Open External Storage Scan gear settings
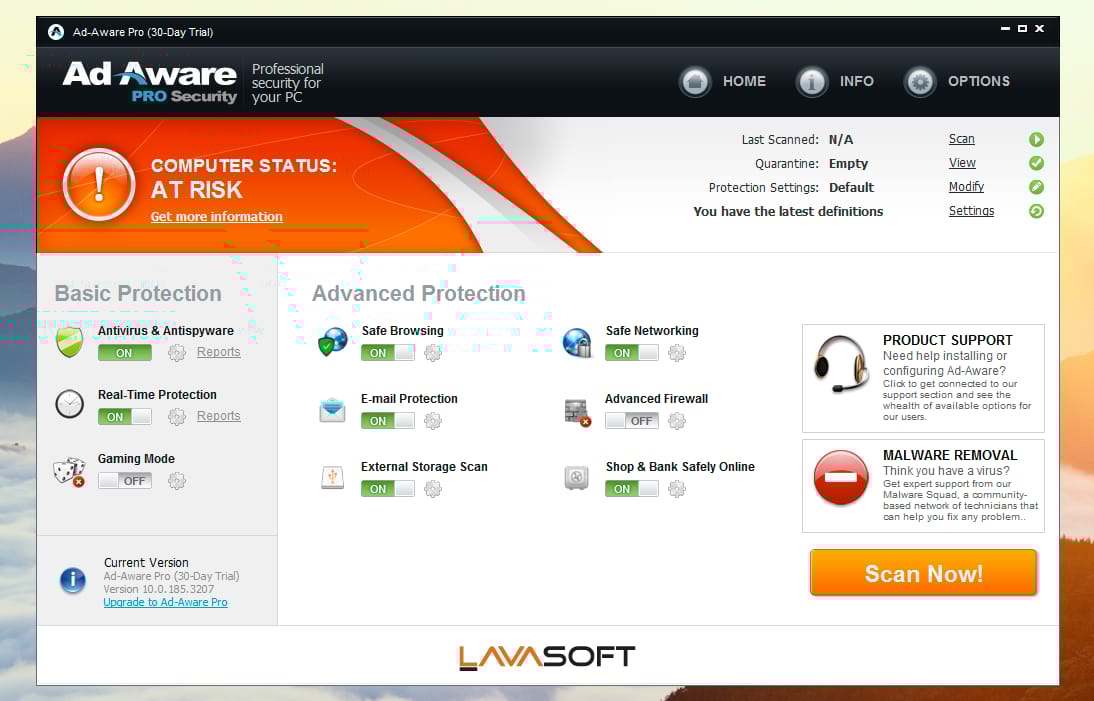 (x=433, y=489)
